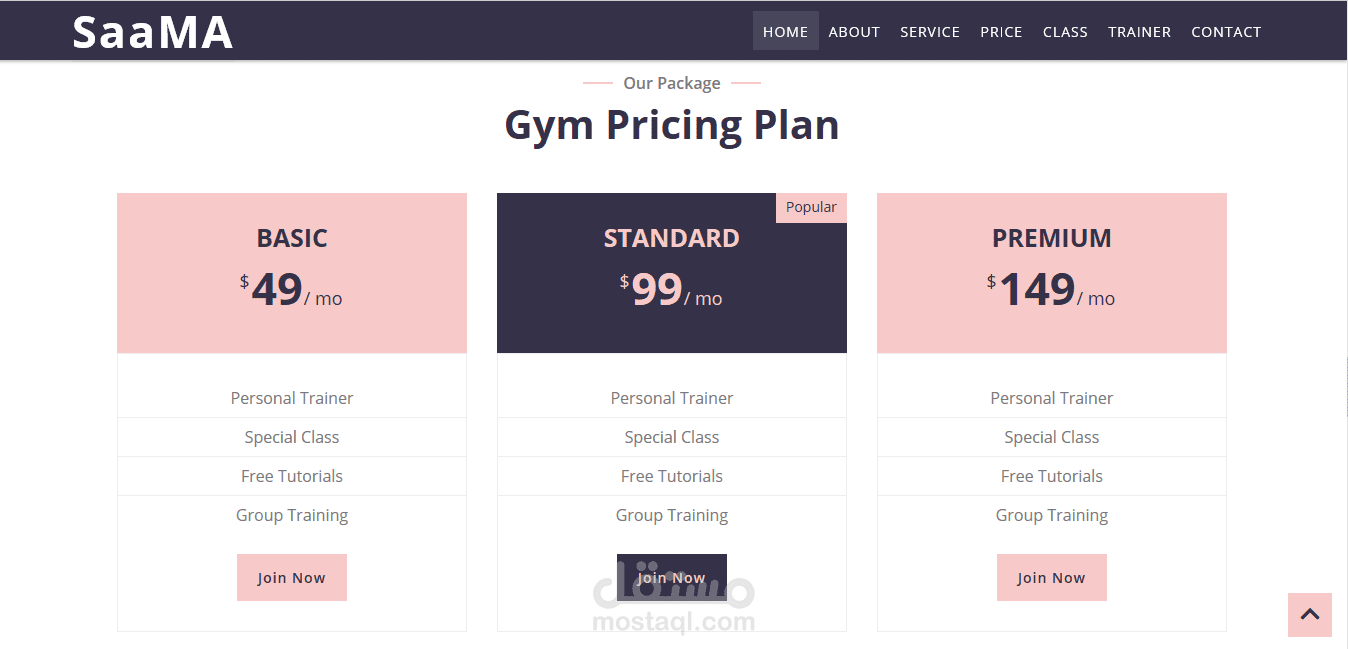Open the HOME nav item

pyautogui.click(x=785, y=32)
